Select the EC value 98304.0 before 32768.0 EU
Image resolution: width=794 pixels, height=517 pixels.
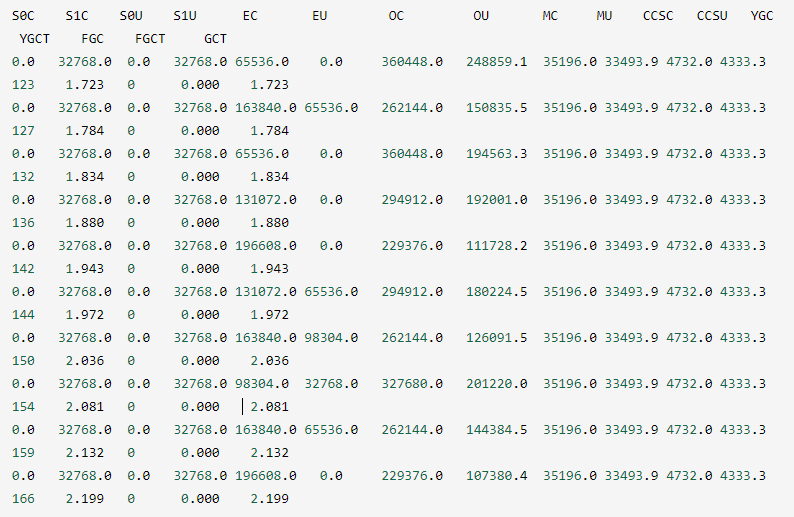(x=262, y=384)
